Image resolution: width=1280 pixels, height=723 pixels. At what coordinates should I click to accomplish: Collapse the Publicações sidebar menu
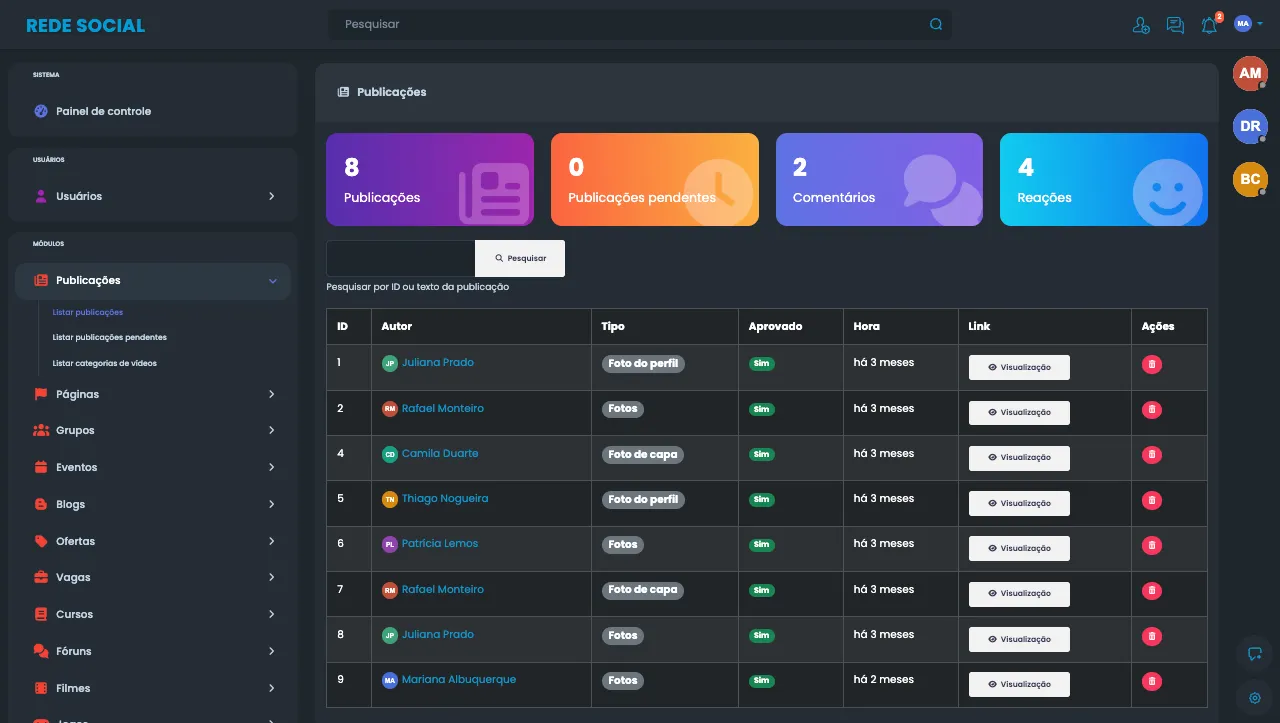[x=153, y=281]
